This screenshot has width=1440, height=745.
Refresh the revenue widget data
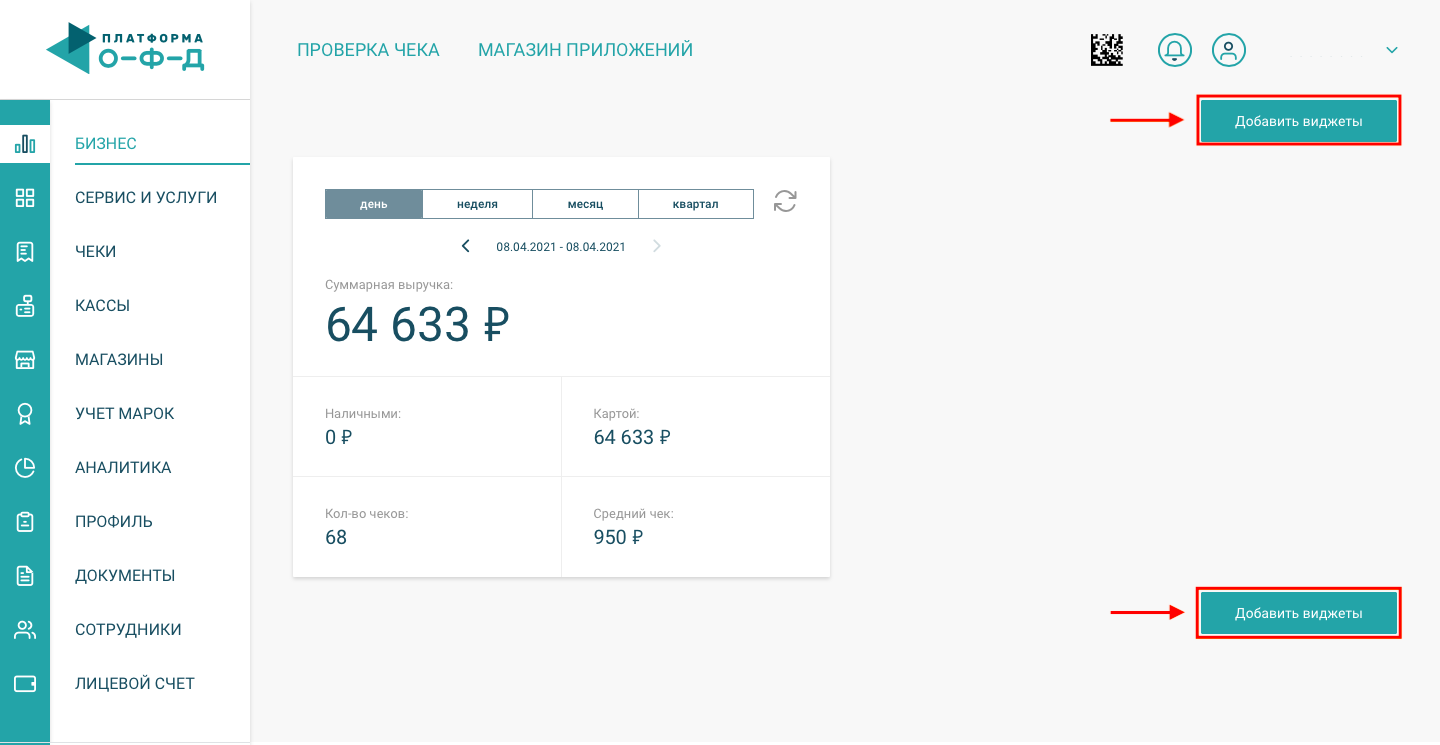point(785,202)
